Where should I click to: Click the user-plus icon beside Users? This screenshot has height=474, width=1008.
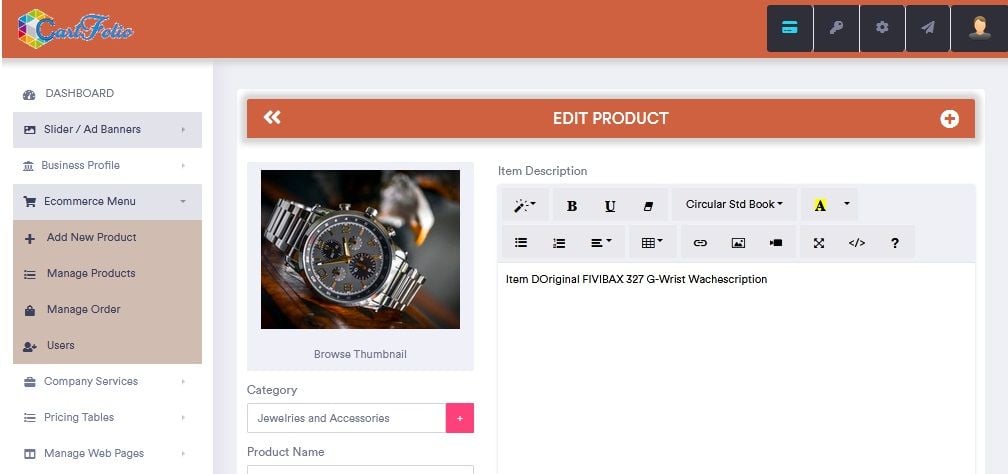tap(30, 347)
